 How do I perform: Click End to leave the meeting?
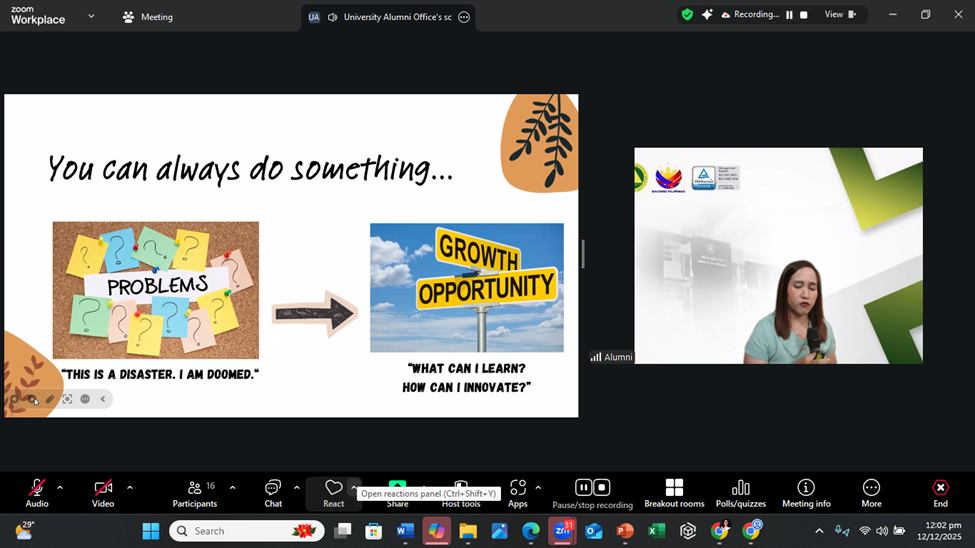coord(940,489)
